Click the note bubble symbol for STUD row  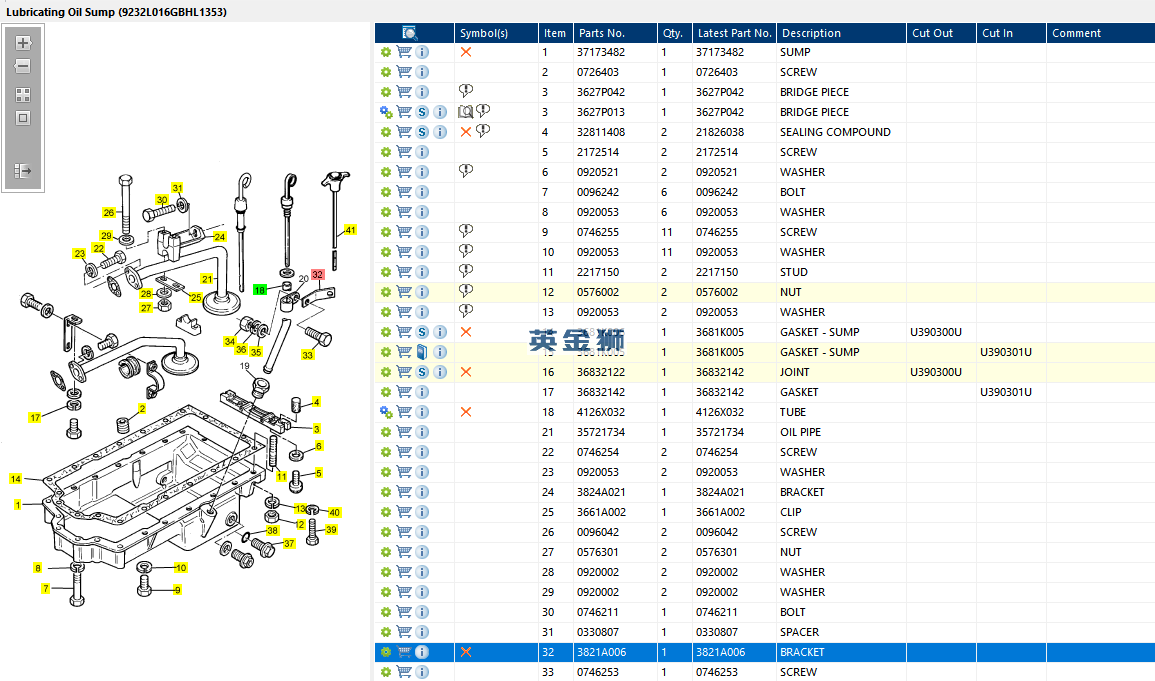(x=466, y=271)
